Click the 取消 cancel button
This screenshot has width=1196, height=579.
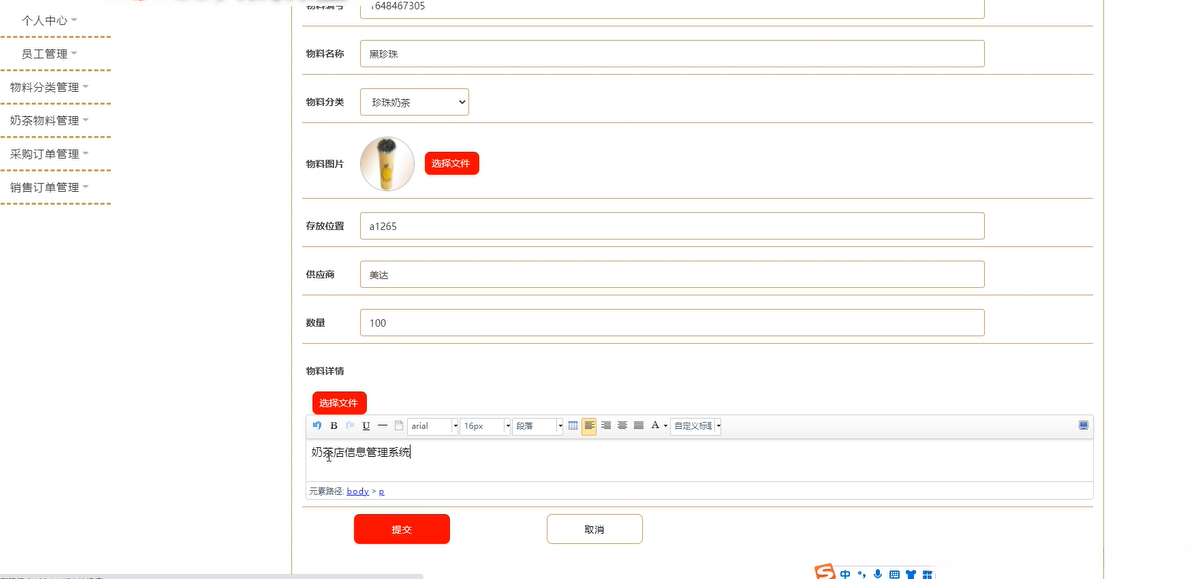[595, 529]
